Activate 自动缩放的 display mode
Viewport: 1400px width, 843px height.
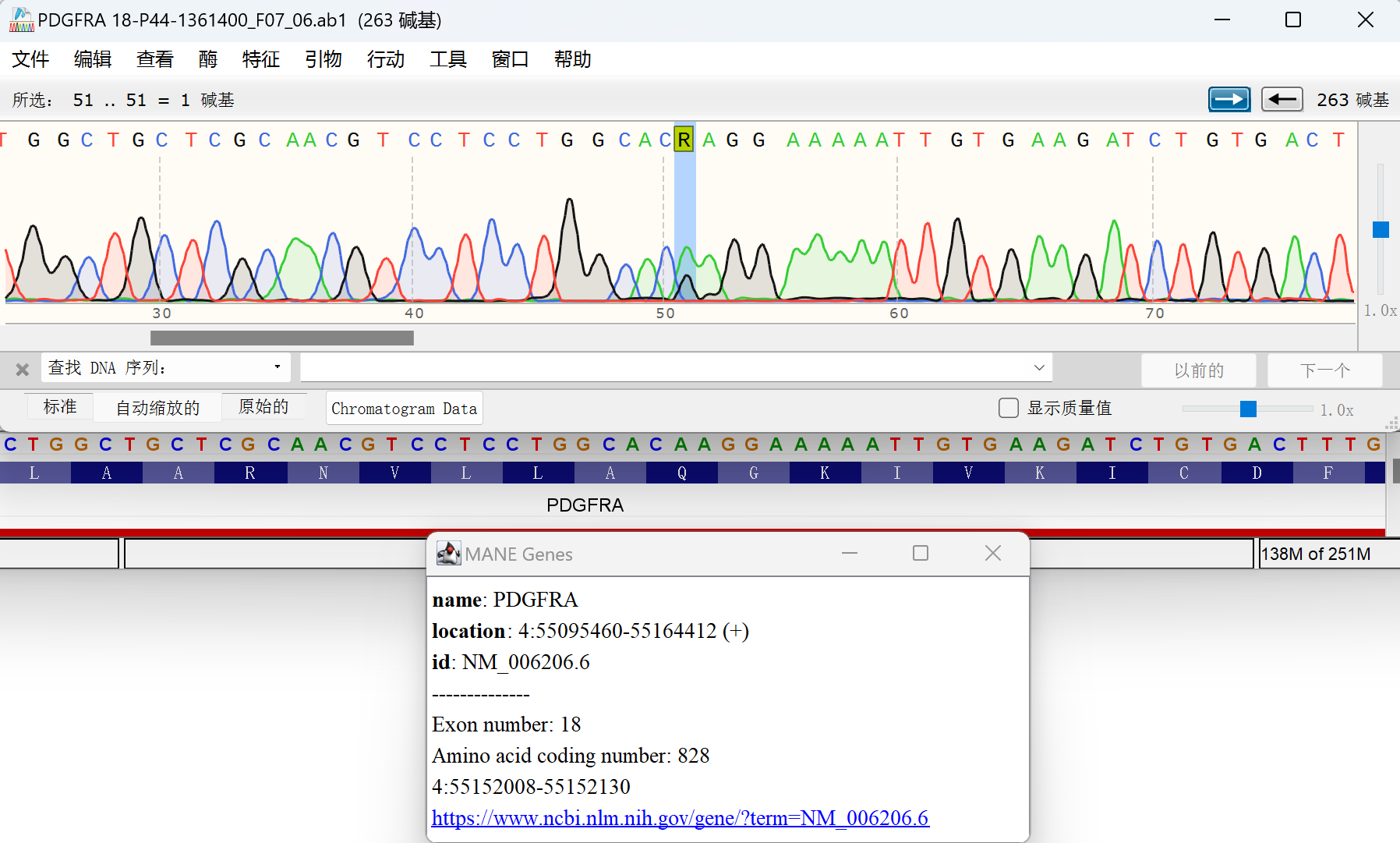point(157,406)
